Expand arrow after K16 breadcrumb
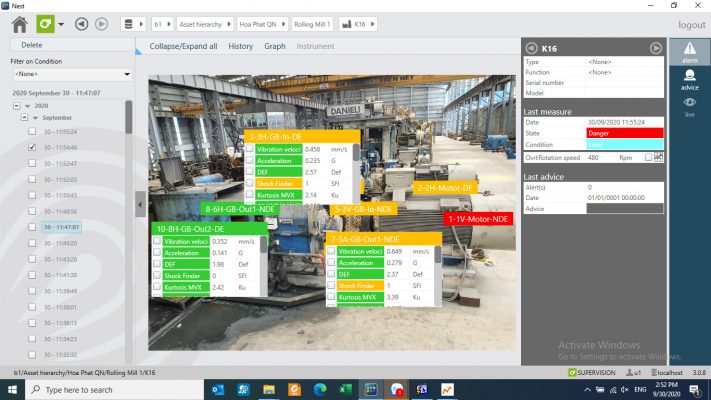The height and width of the screenshot is (400, 711). coord(372,24)
